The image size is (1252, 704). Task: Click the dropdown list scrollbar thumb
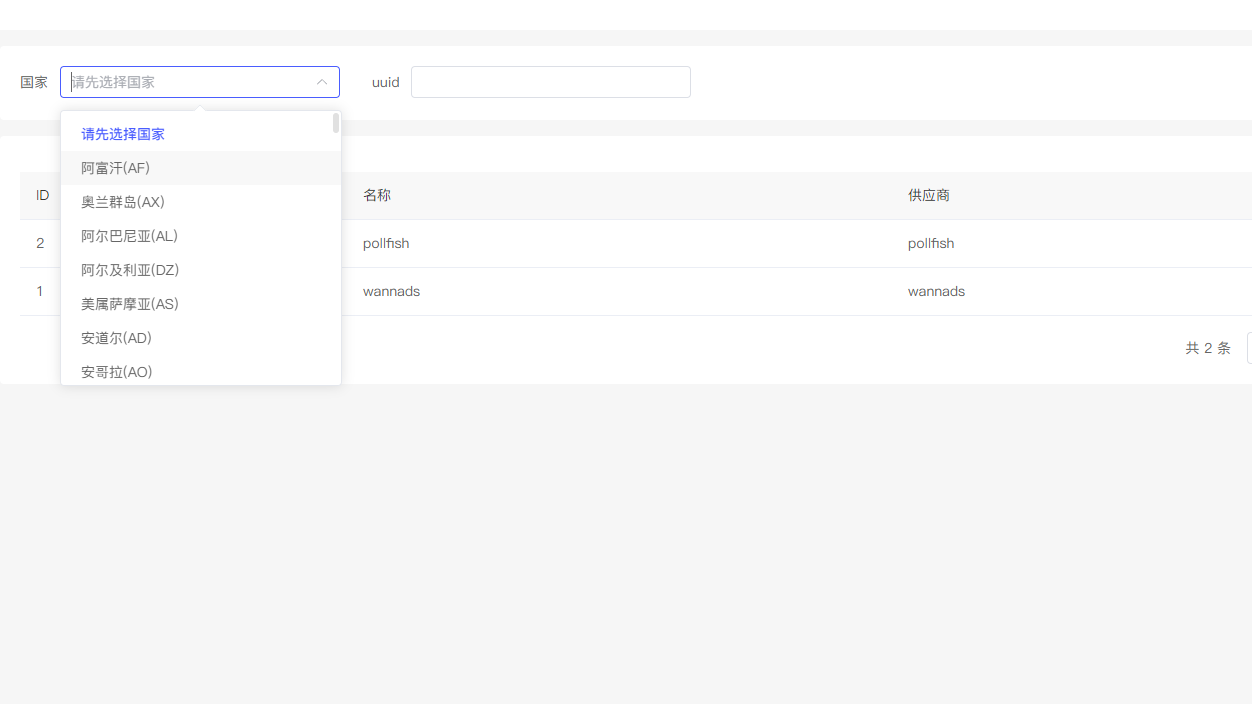[x=336, y=124]
